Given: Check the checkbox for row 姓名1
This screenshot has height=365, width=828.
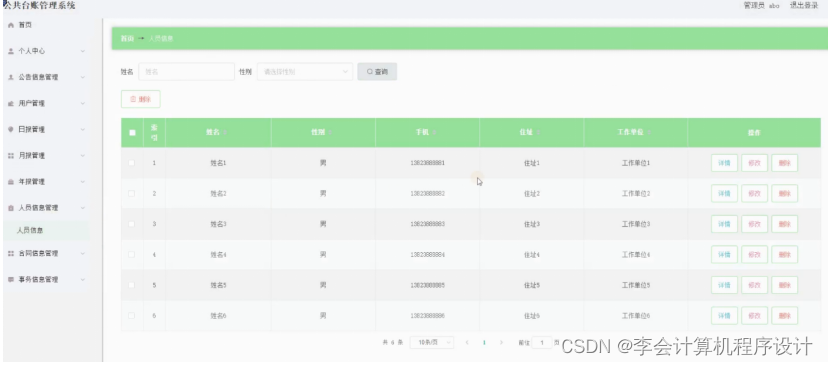Looking at the screenshot, I should (131, 163).
